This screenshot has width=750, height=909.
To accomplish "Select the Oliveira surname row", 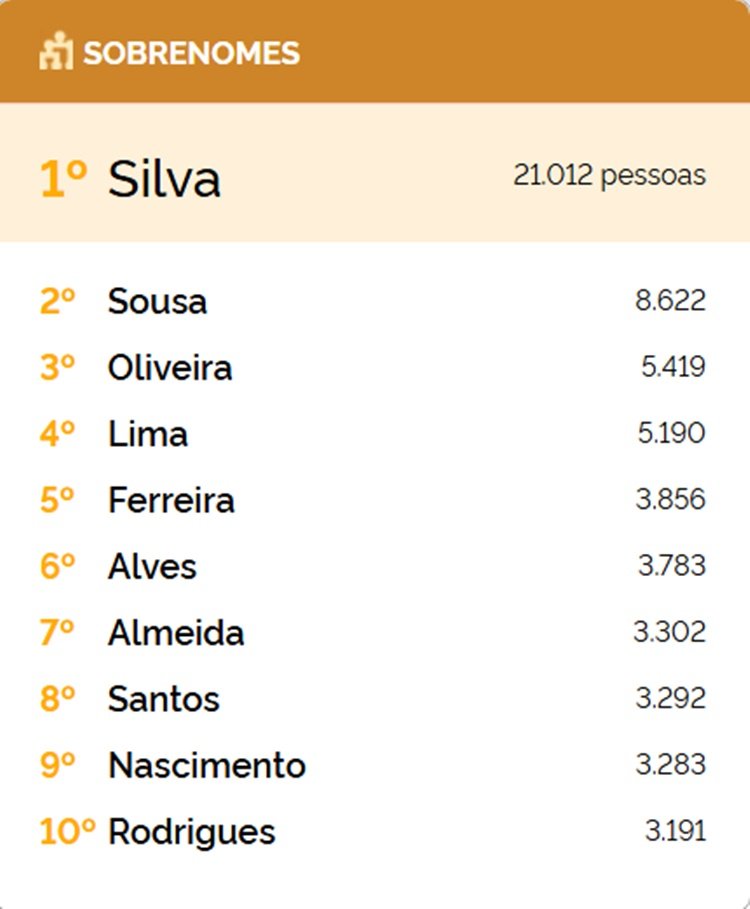I will [x=170, y=367].
